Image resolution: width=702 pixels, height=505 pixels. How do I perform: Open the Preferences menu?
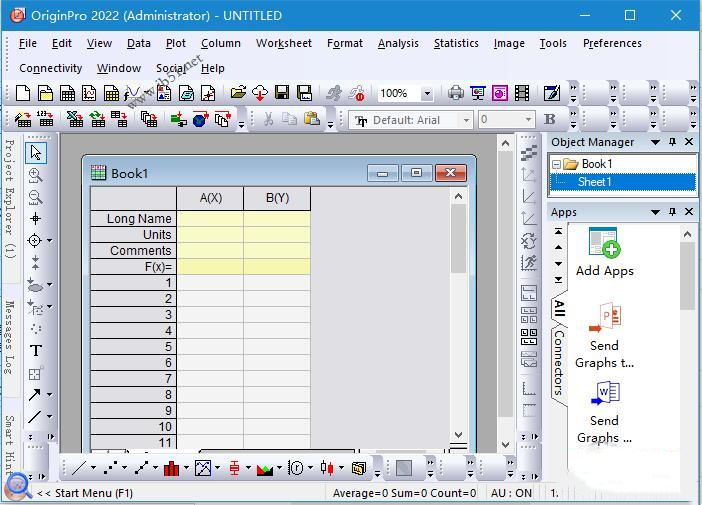tap(612, 43)
